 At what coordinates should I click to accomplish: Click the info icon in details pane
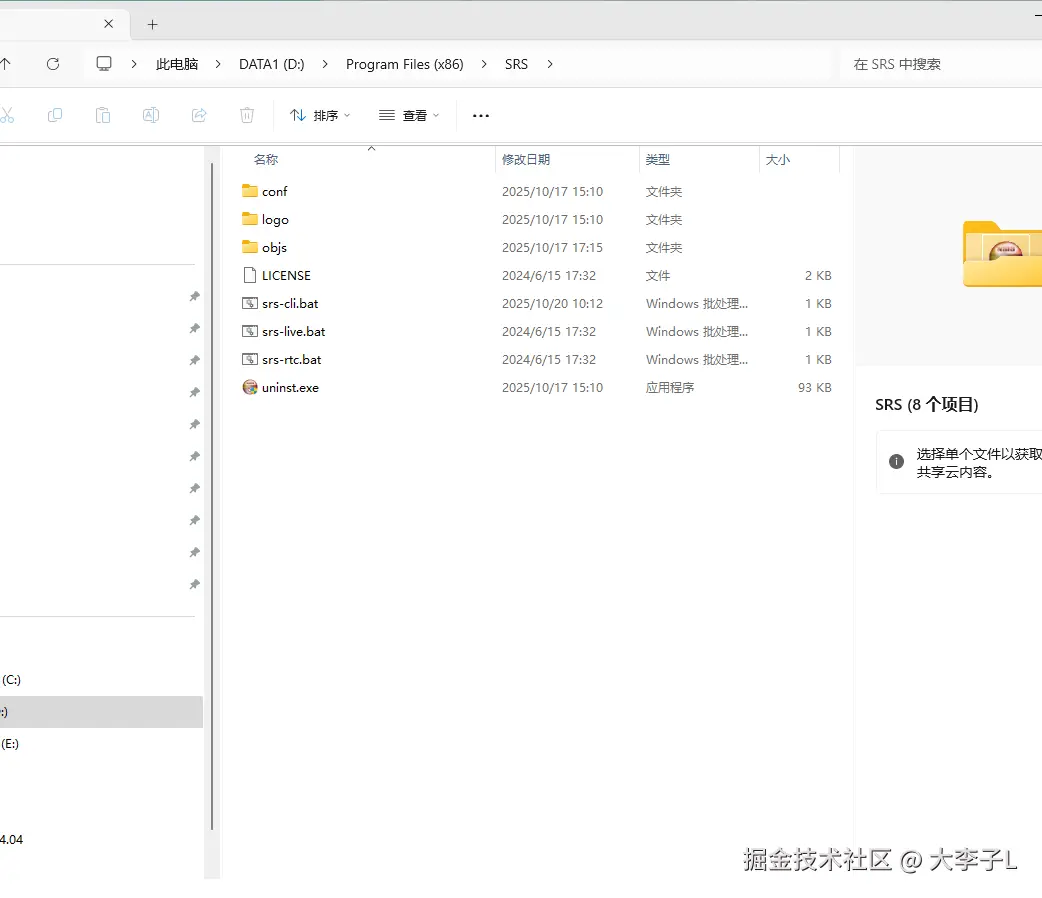[896, 461]
